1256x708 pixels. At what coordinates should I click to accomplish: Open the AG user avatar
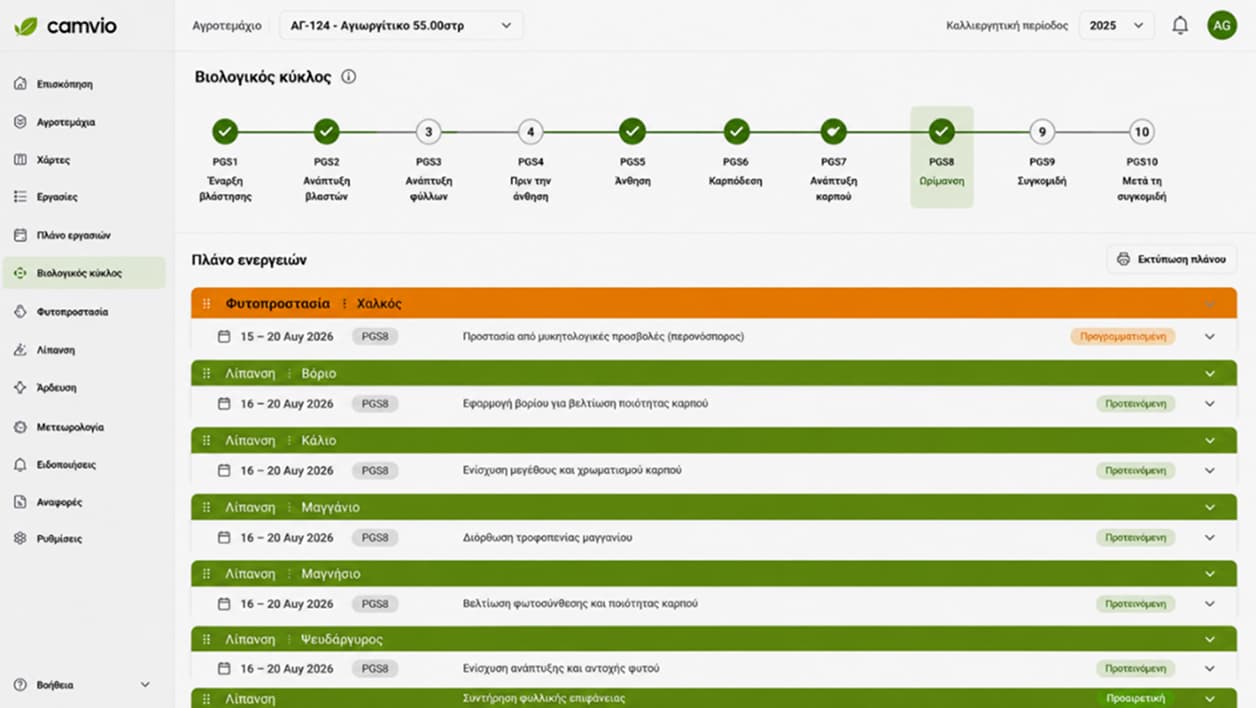(x=1221, y=26)
